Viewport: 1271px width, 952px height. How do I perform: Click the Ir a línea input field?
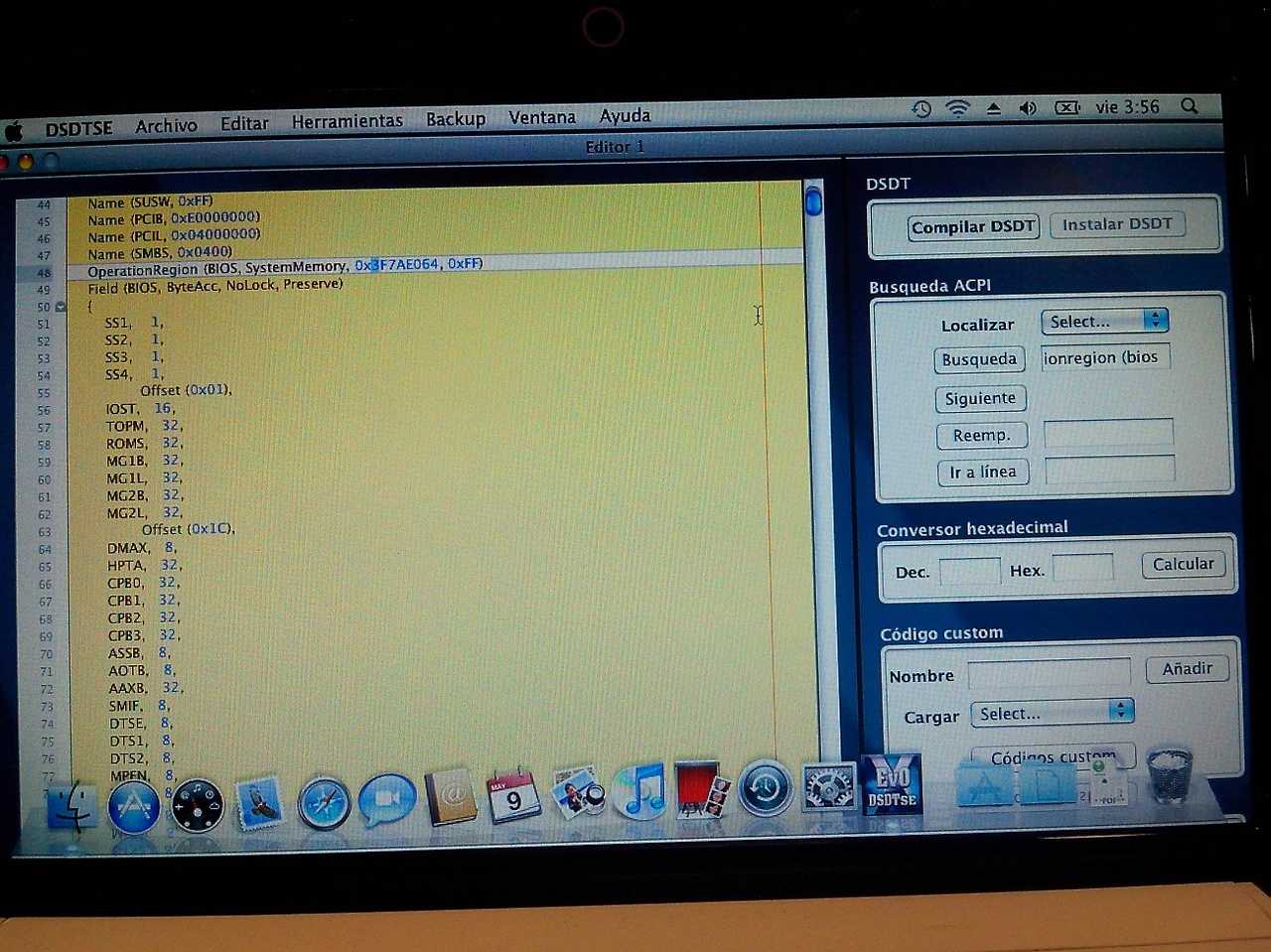pos(1109,471)
